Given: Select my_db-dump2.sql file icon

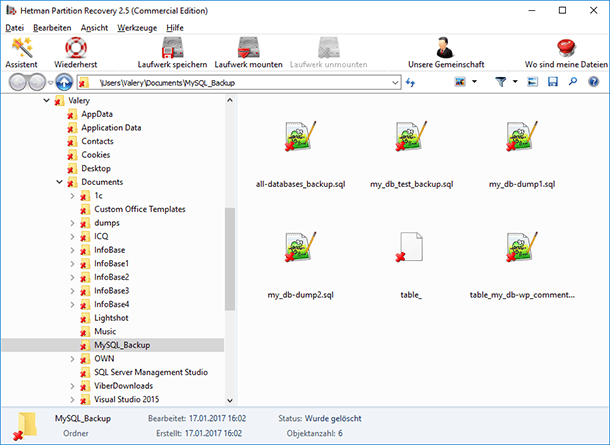Looking at the screenshot, I should click(300, 246).
